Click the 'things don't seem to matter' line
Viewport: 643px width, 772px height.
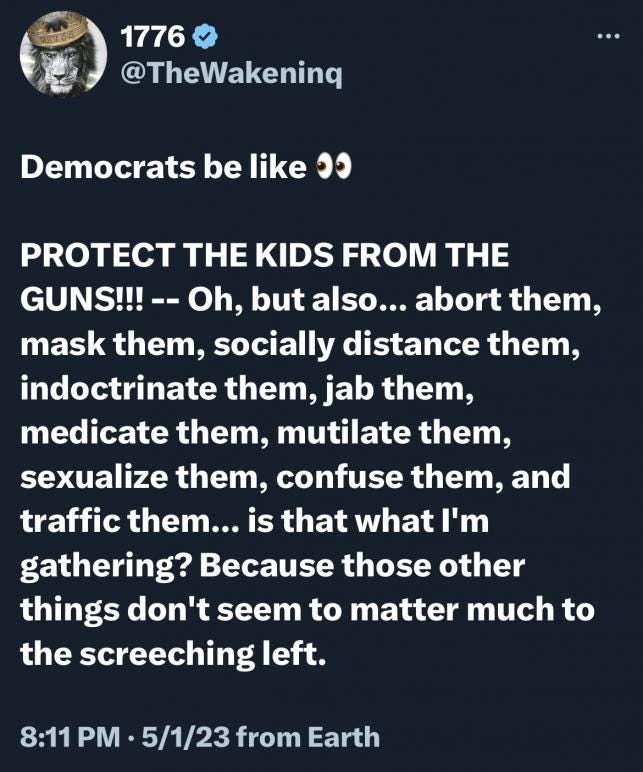click(x=307, y=609)
